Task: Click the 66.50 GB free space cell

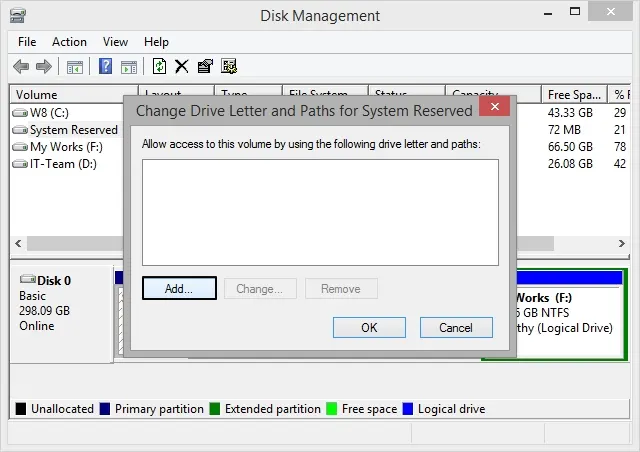Action: (570, 147)
